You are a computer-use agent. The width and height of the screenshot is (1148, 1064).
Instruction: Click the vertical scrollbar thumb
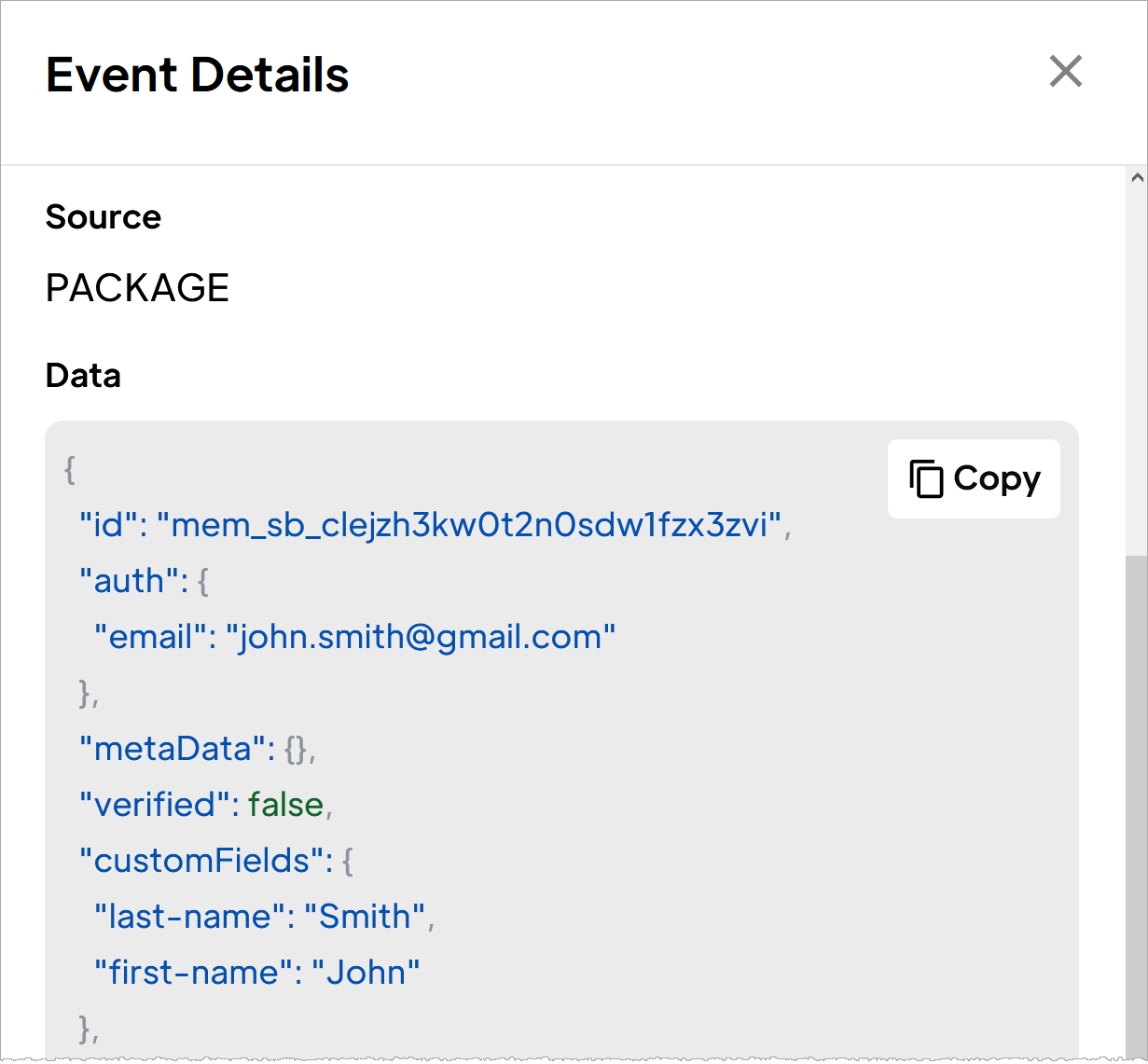(x=1137, y=807)
